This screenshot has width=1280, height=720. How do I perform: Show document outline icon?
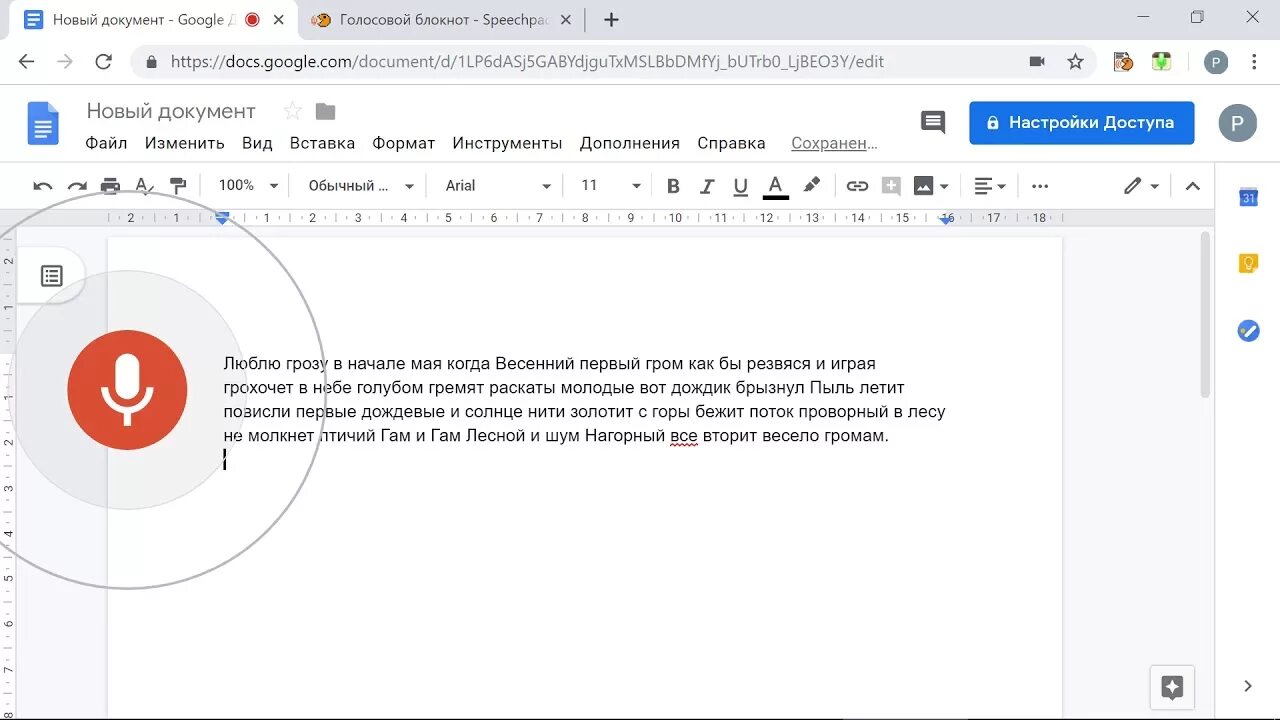[x=52, y=276]
